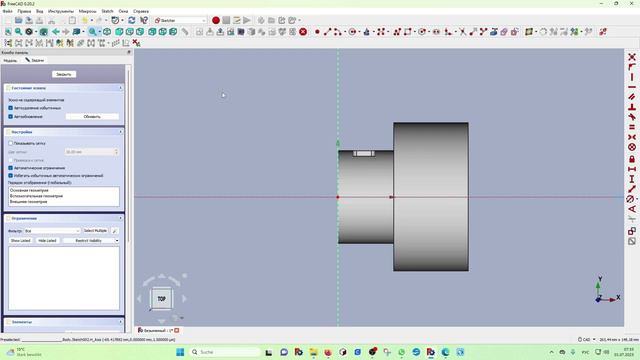Click the task panel vertical scrollbar
This screenshot has height=360, width=640.
[x=129, y=155]
